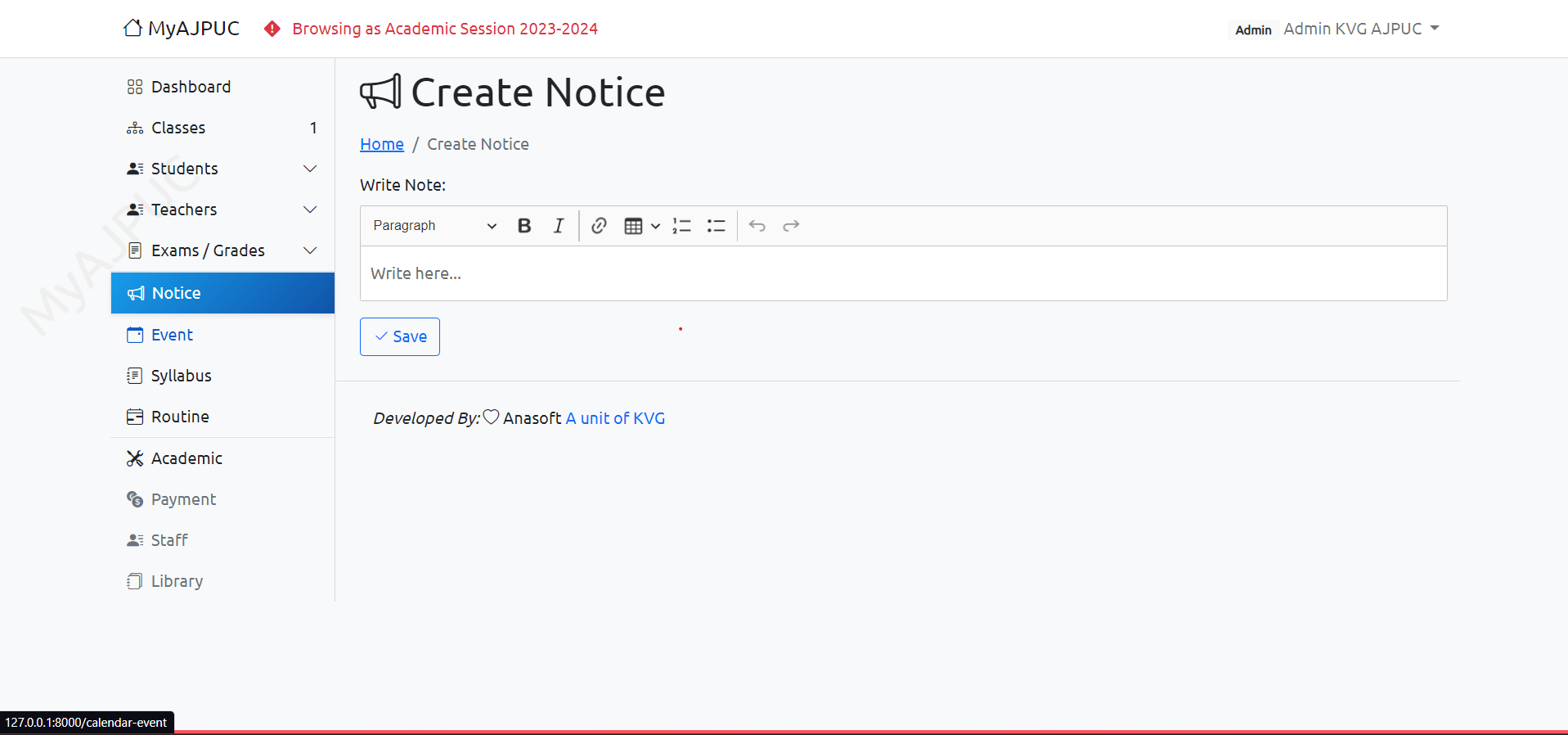Click the Syllabus list icon
Viewport: 1568px width, 735px height.
click(x=135, y=376)
